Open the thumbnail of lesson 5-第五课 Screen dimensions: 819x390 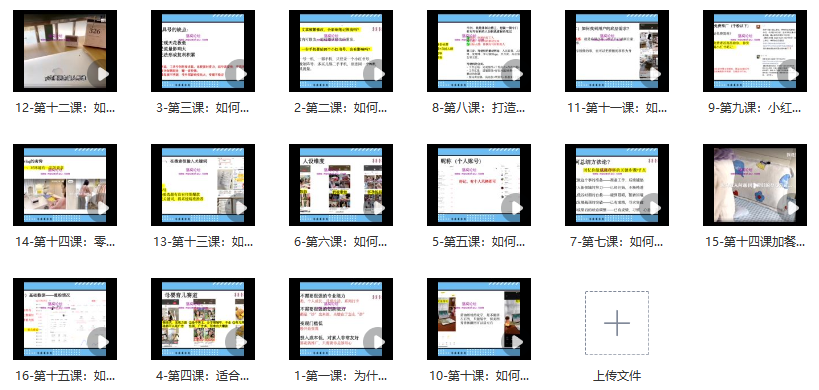[479, 185]
